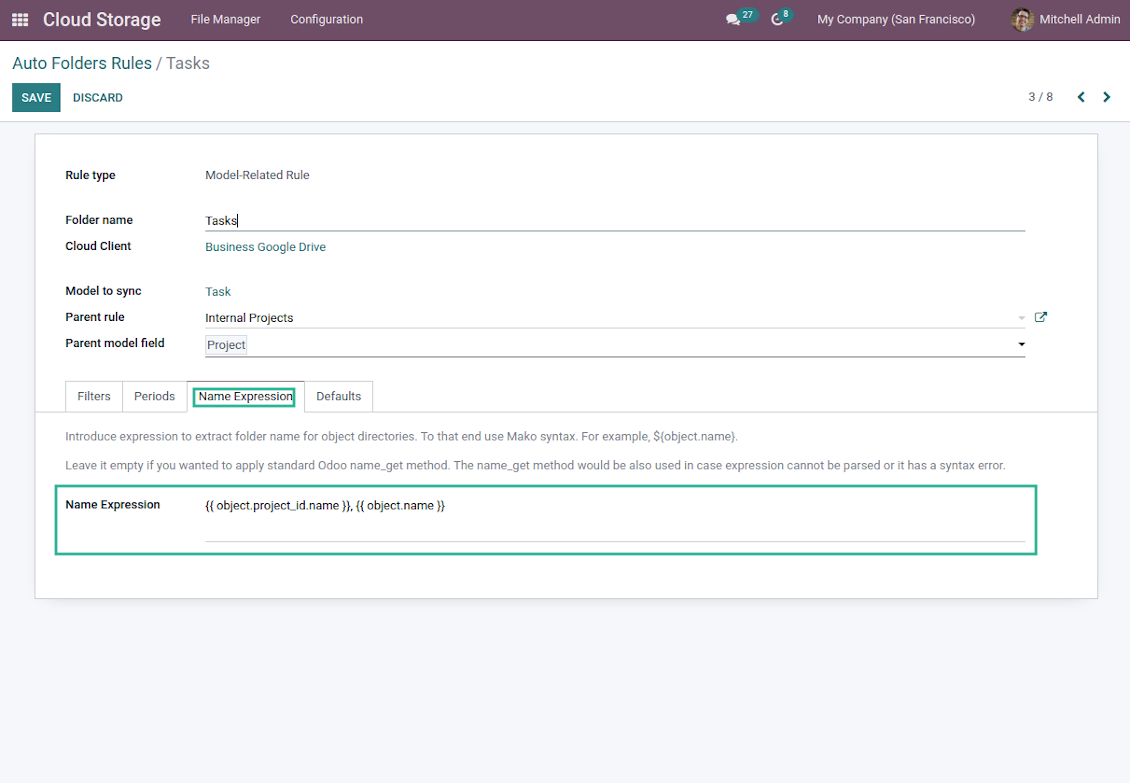Open the Configuration menu
The width and height of the screenshot is (1130, 783).
(x=326, y=20)
